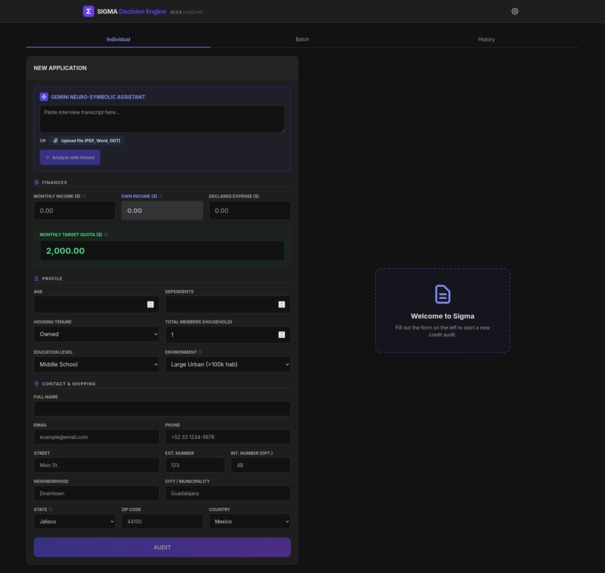The image size is (605, 573).
Task: Open the State dropdown showing Jalisco
Action: tap(74, 521)
